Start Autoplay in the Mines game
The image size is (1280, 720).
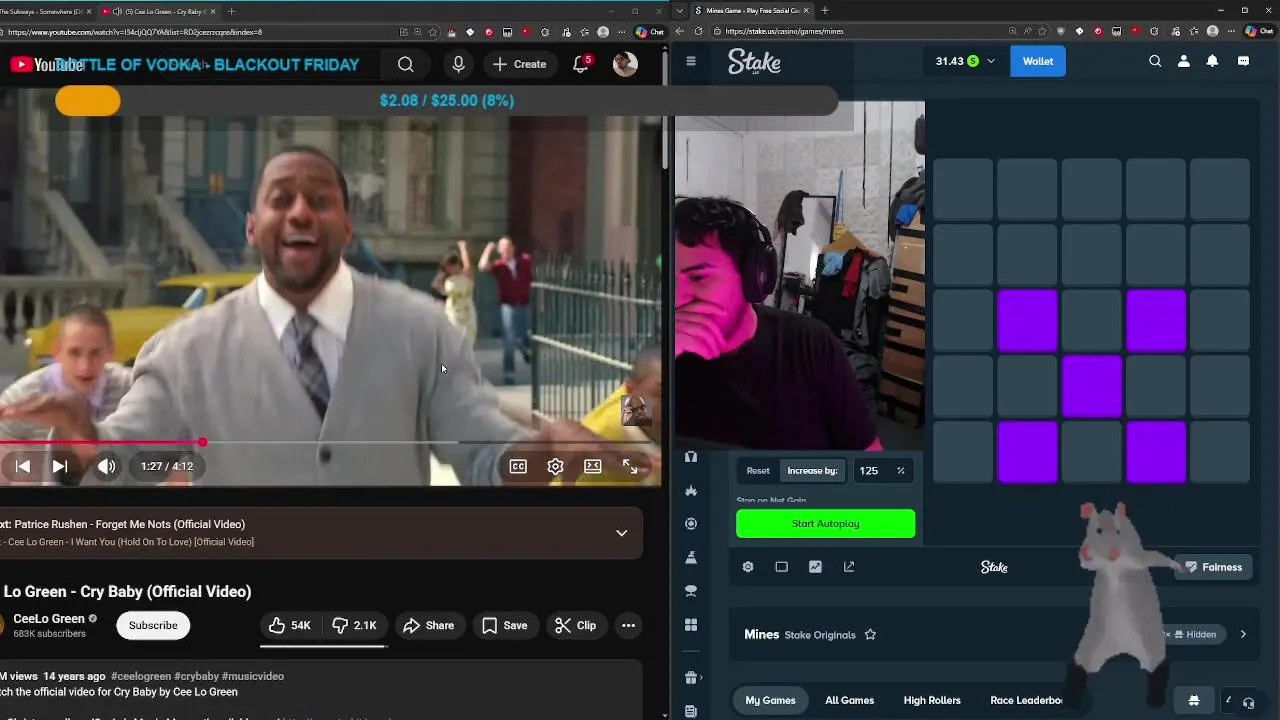click(825, 523)
